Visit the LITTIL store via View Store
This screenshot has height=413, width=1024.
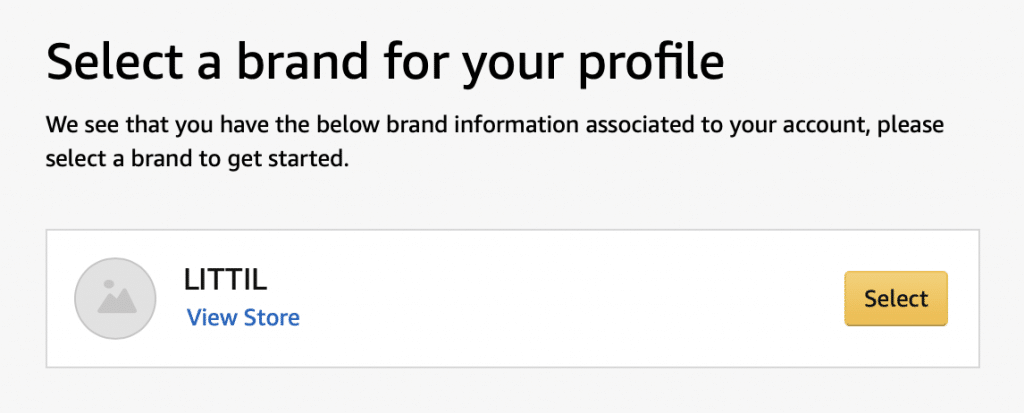pyautogui.click(x=243, y=318)
